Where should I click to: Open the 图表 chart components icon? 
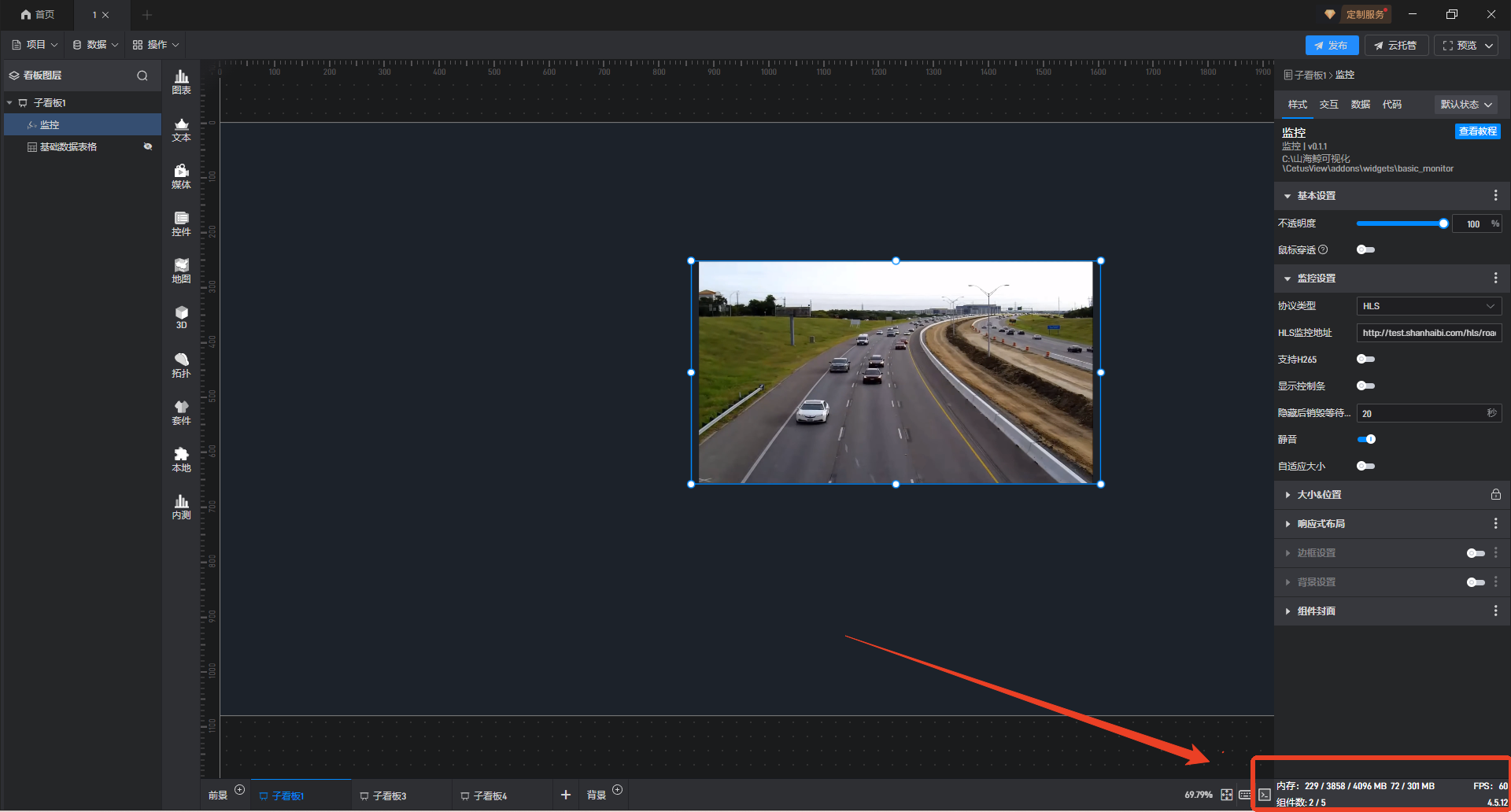click(181, 82)
